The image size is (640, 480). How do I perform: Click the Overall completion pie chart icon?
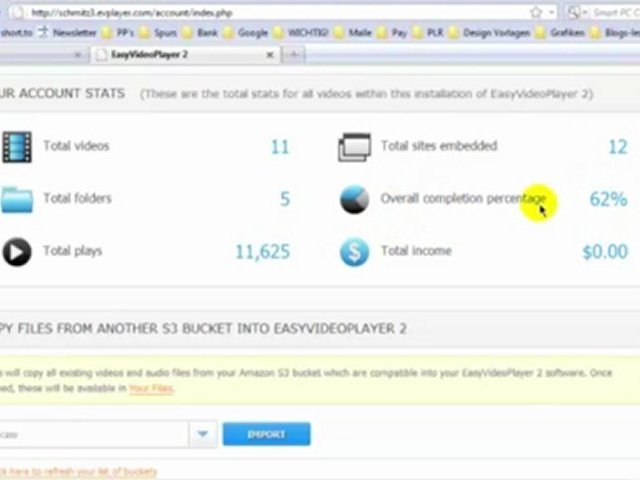[x=354, y=199]
